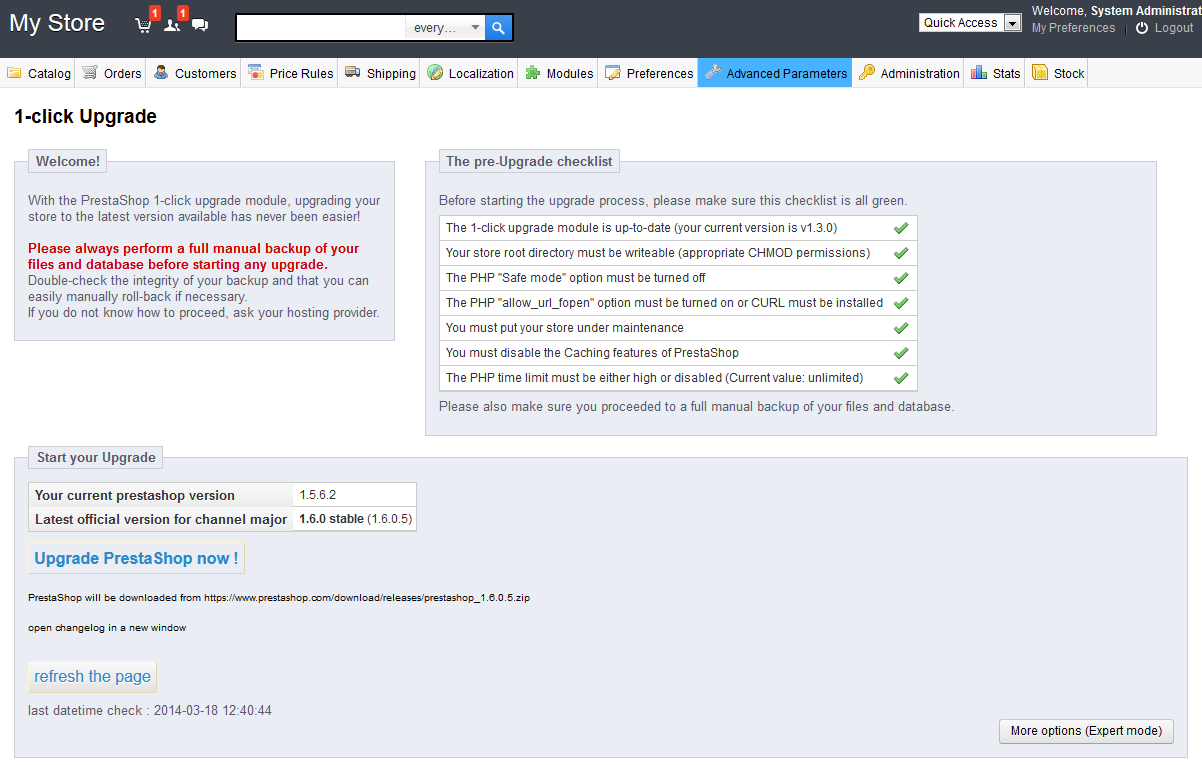Click green check for allow_url_fopen row
Screen dimensions: 1202x765
coord(901,303)
